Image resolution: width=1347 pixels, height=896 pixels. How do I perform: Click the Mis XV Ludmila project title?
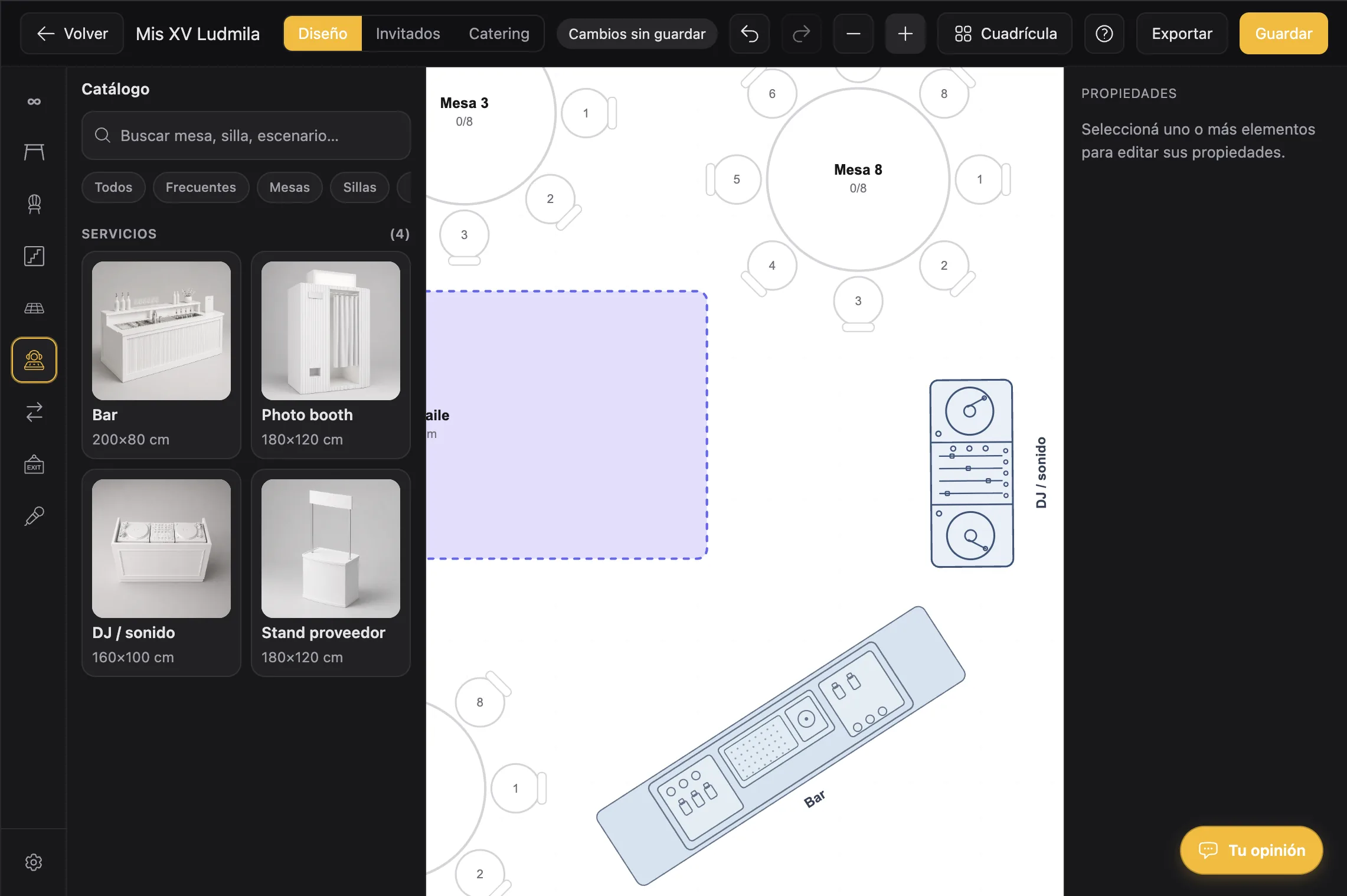pos(198,34)
